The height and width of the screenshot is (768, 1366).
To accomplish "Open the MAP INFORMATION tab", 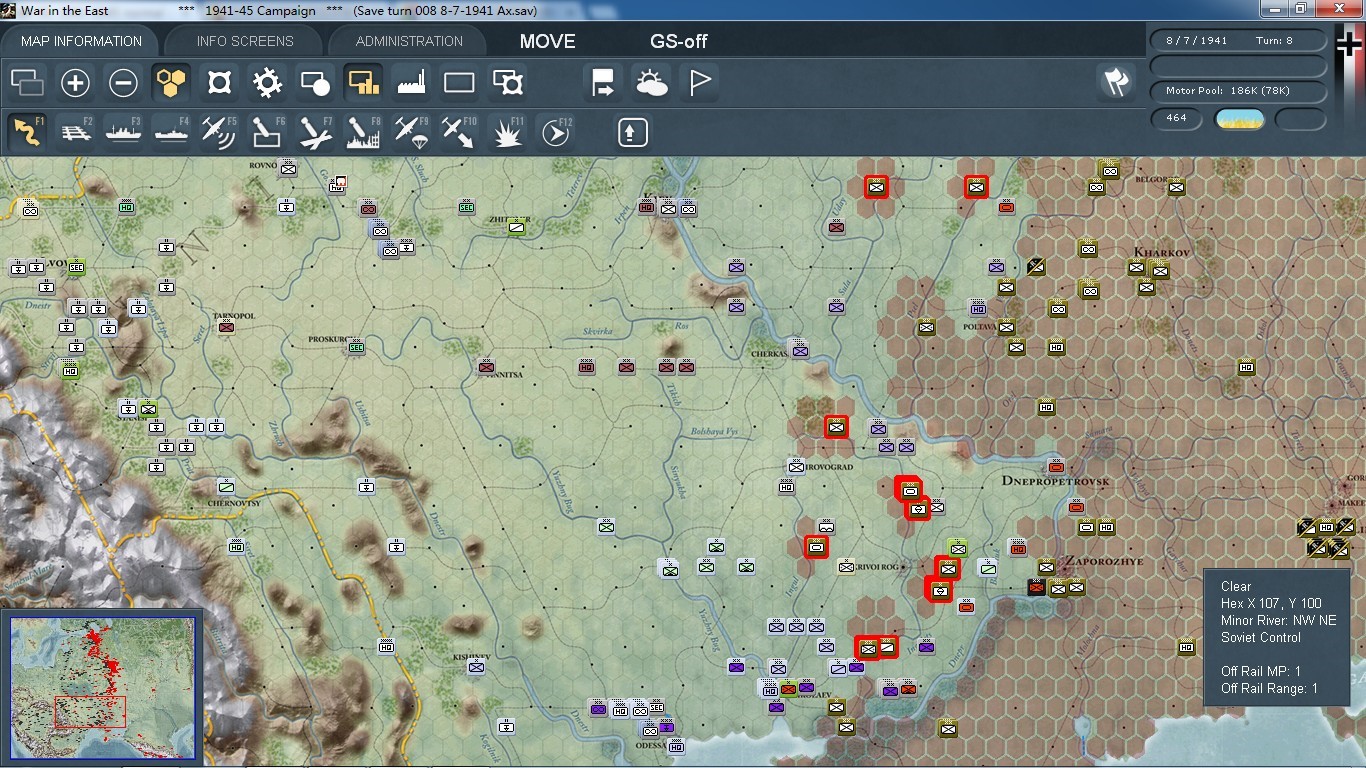I will [x=81, y=41].
